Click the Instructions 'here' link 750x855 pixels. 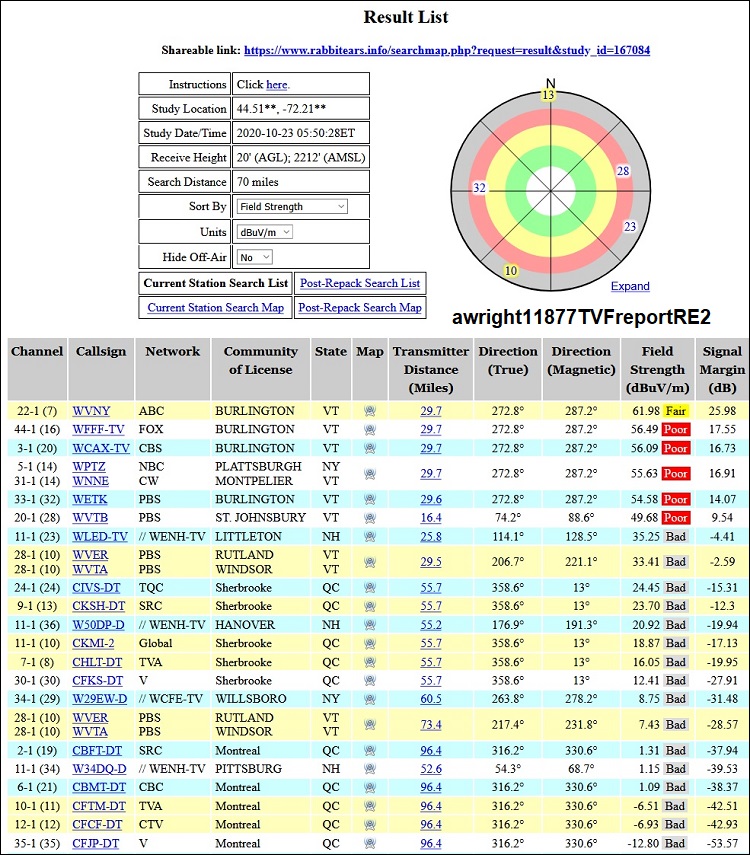click(x=277, y=85)
